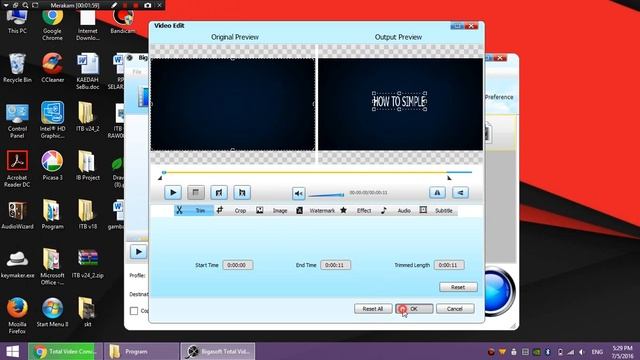Click the system tray volume icon
Screen dimensions: 640x360
click(582, 352)
